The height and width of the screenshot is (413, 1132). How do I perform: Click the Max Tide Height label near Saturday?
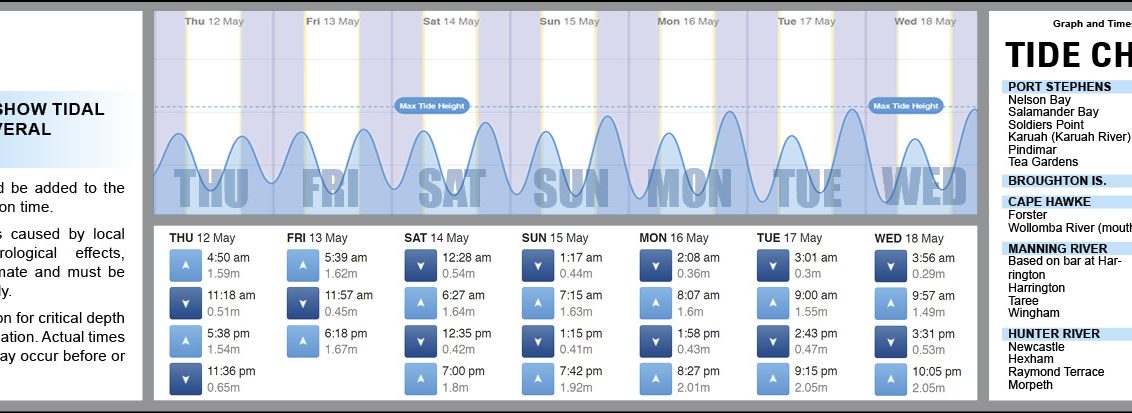[432, 106]
